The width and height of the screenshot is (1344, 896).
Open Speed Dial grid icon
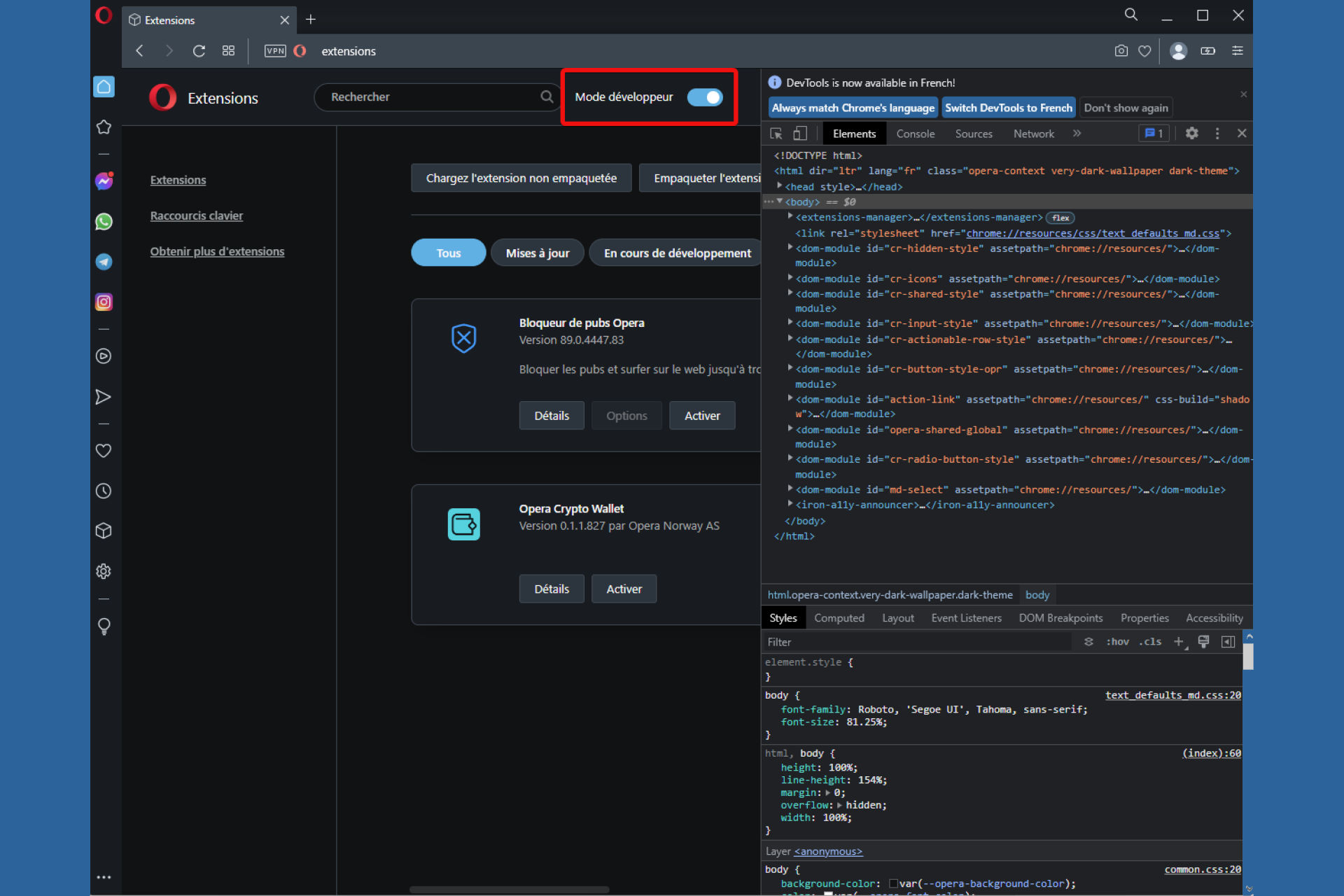[x=228, y=51]
